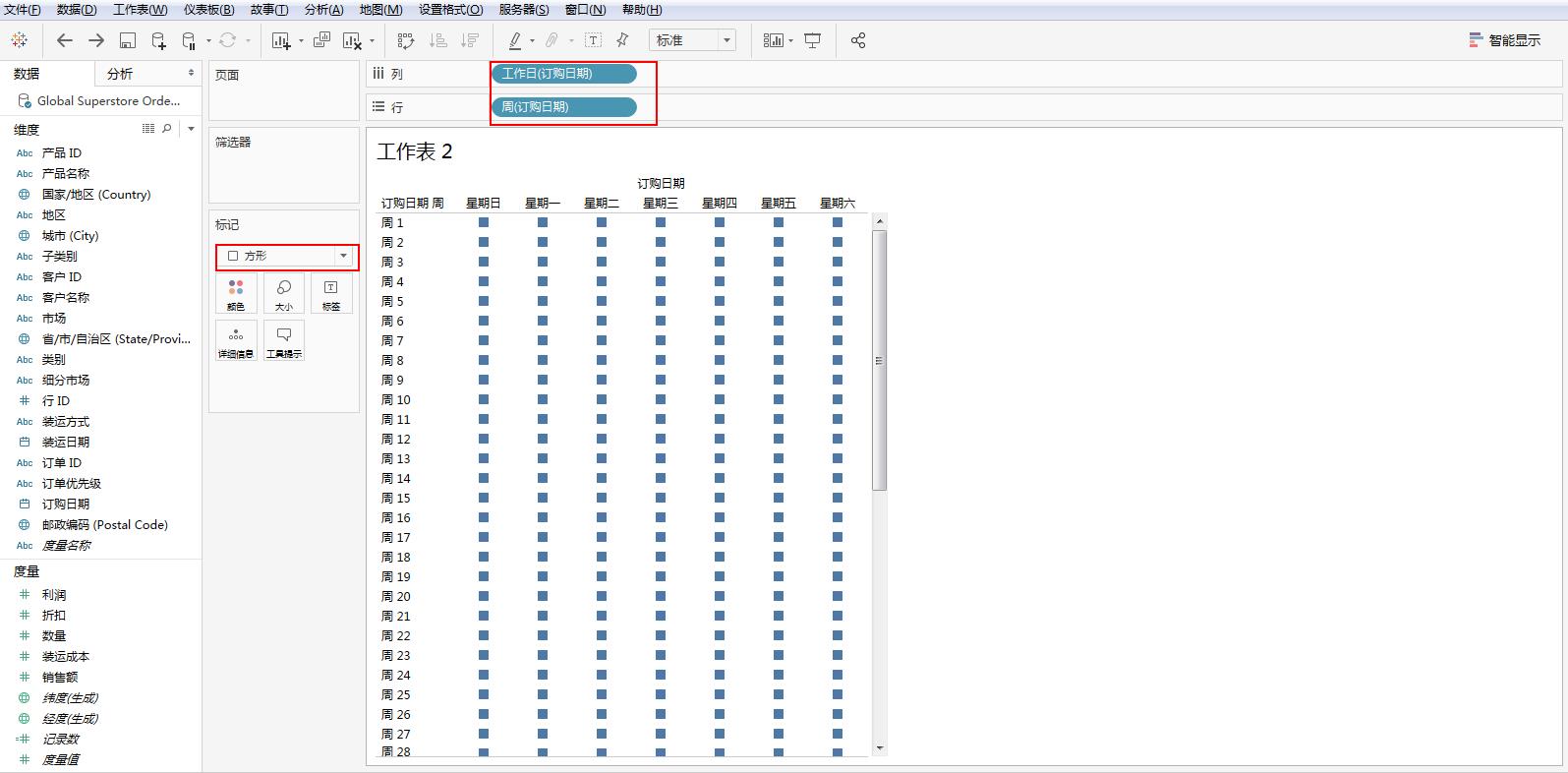Save workbook using floppy disk icon
The width and height of the screenshot is (1568, 773).
pyautogui.click(x=128, y=40)
